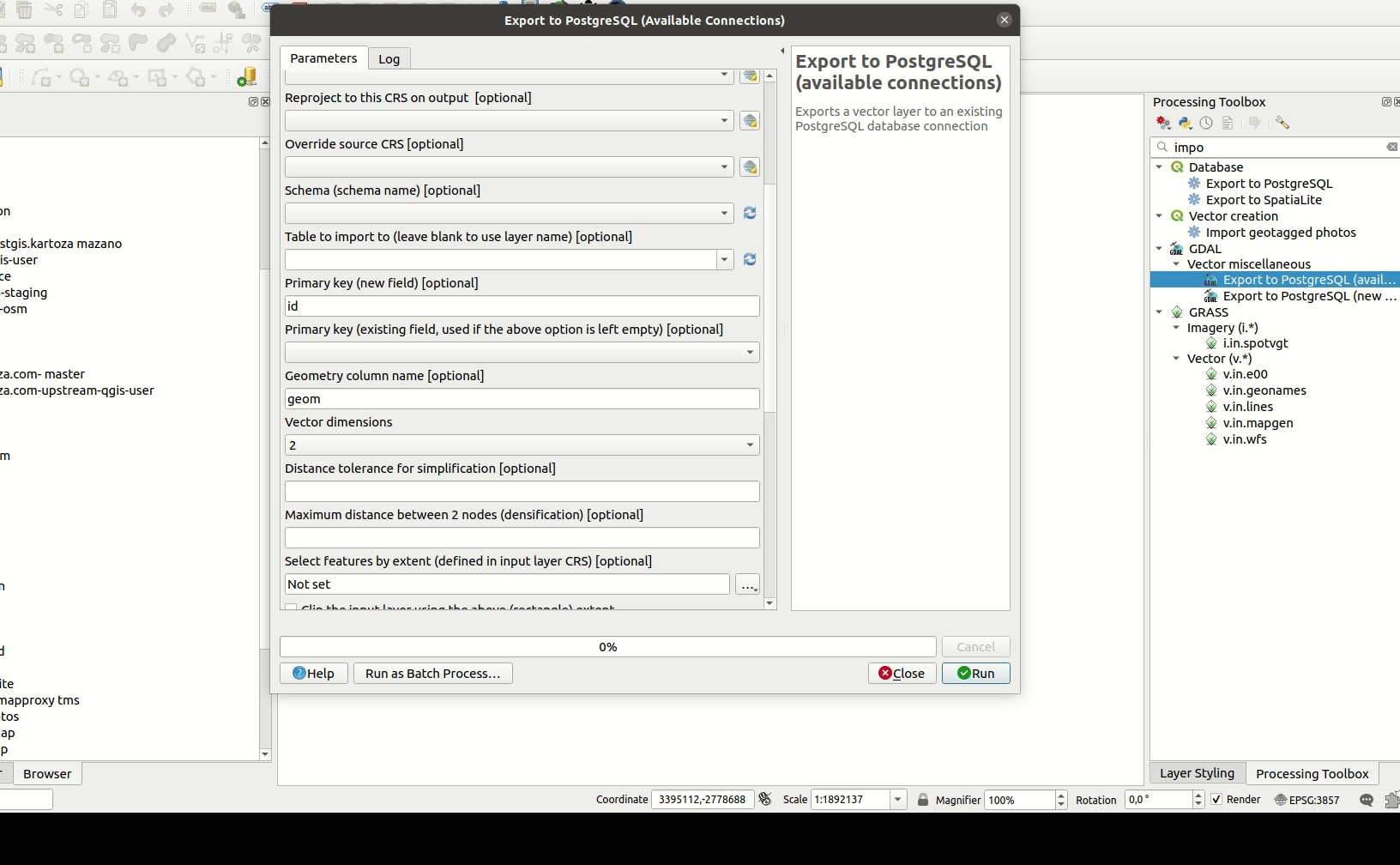
Task: Select CRS for Reproject on output
Action: (x=749, y=121)
